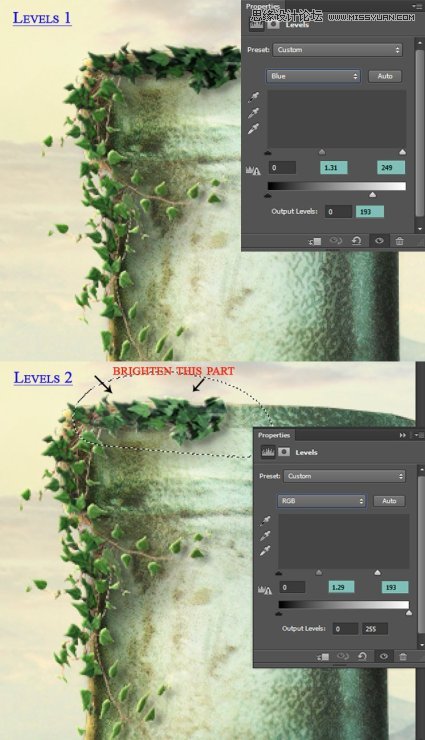Click shadow input slider in RGB panel
425x740 pixels.
279,572
